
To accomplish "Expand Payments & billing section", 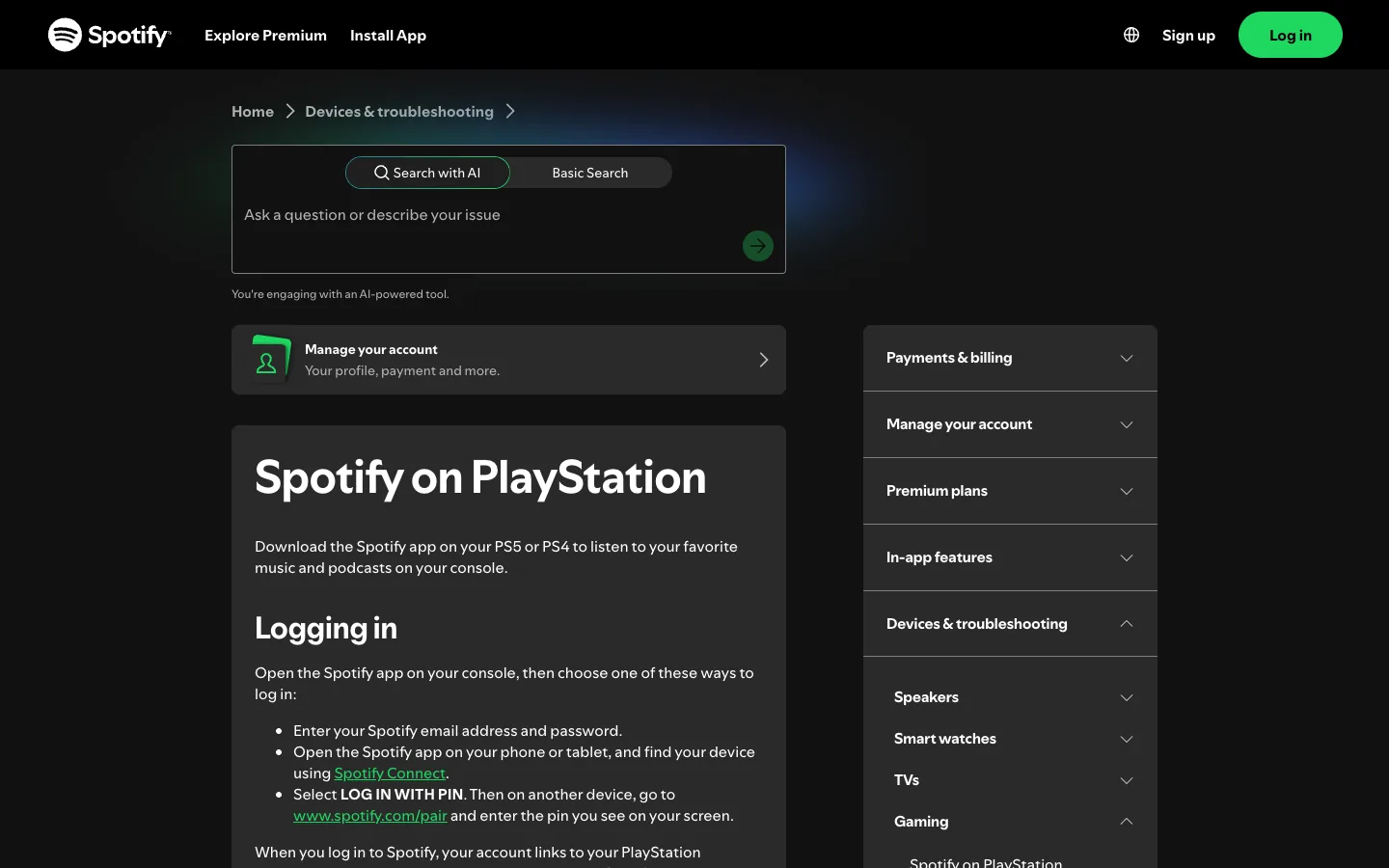I will (1010, 358).
